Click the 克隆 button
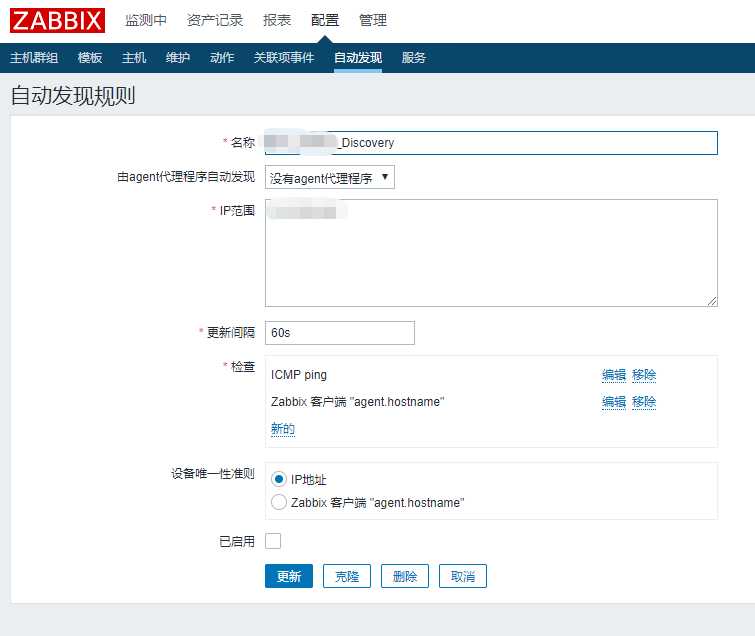 click(347, 576)
